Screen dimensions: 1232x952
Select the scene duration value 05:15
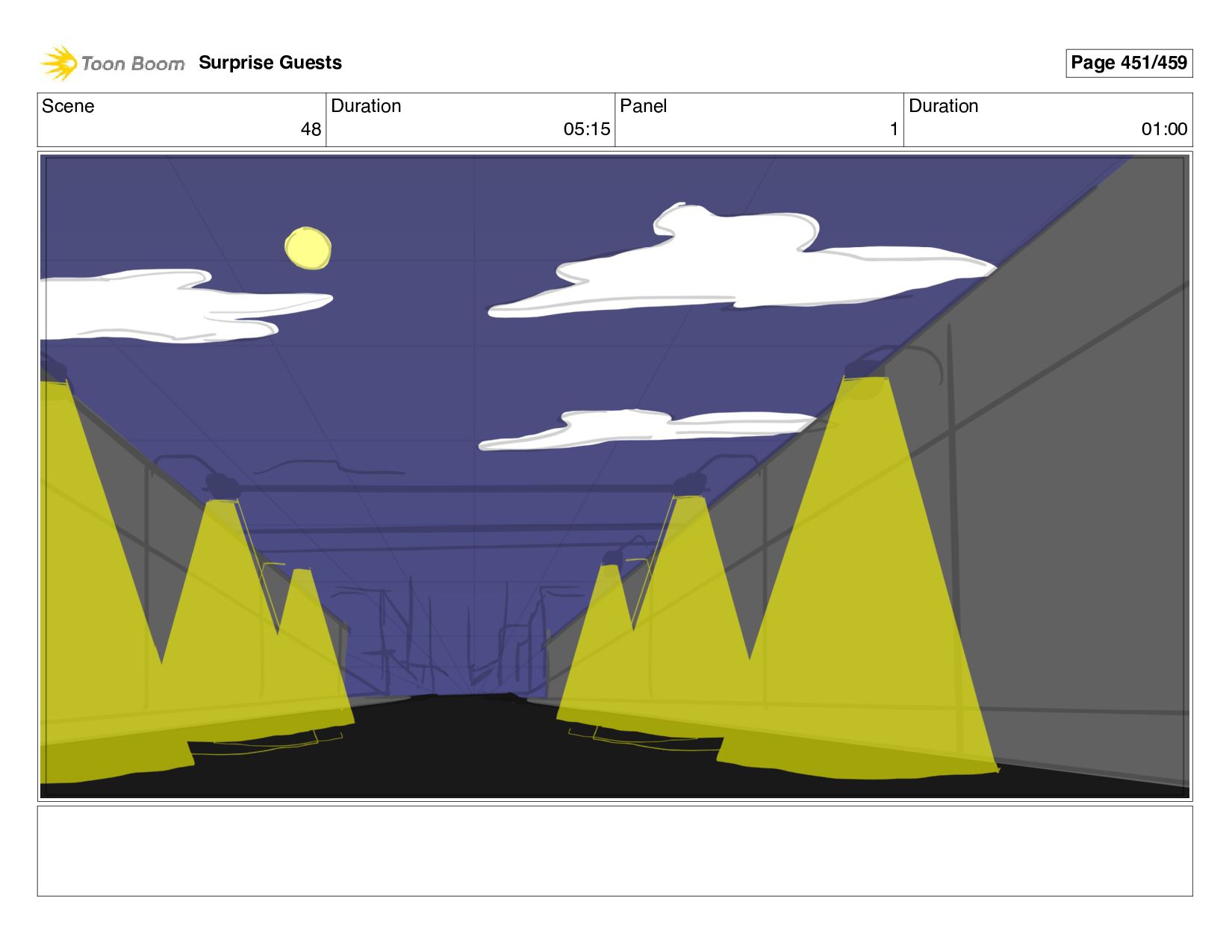coord(587,129)
